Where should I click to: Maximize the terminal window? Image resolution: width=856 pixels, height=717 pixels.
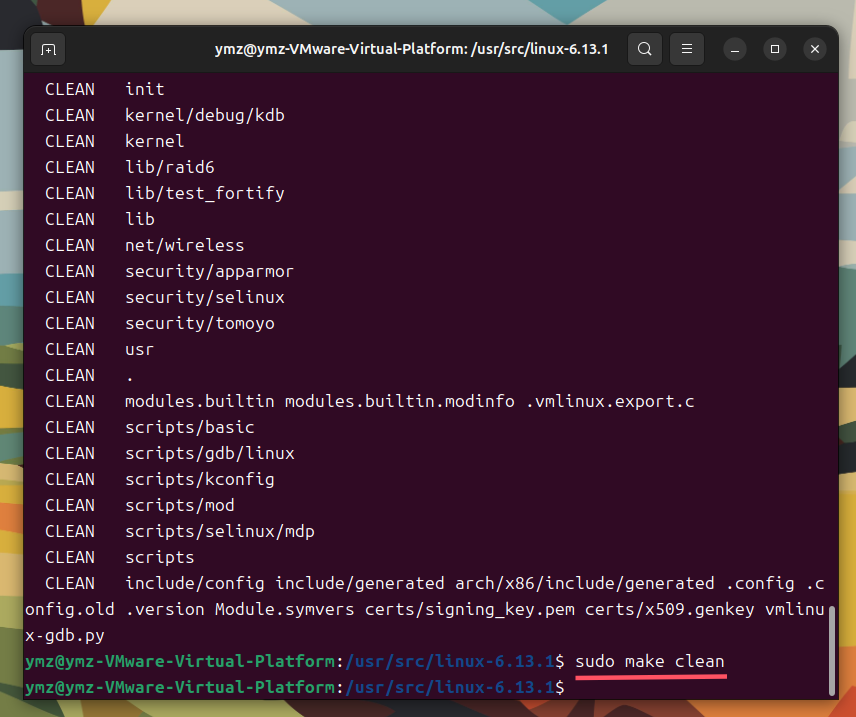(775, 50)
